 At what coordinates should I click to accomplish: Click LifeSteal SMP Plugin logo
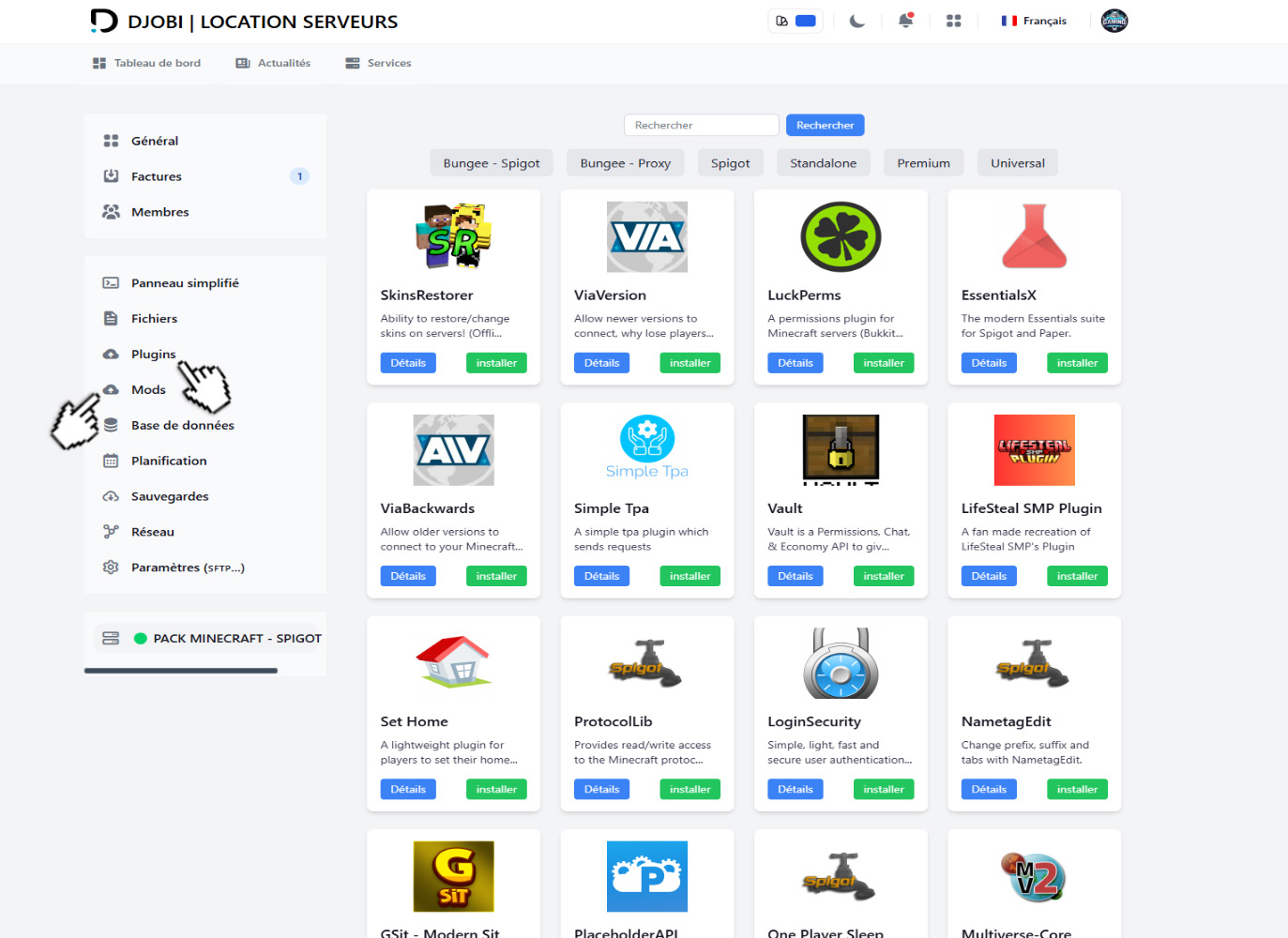click(x=1035, y=450)
